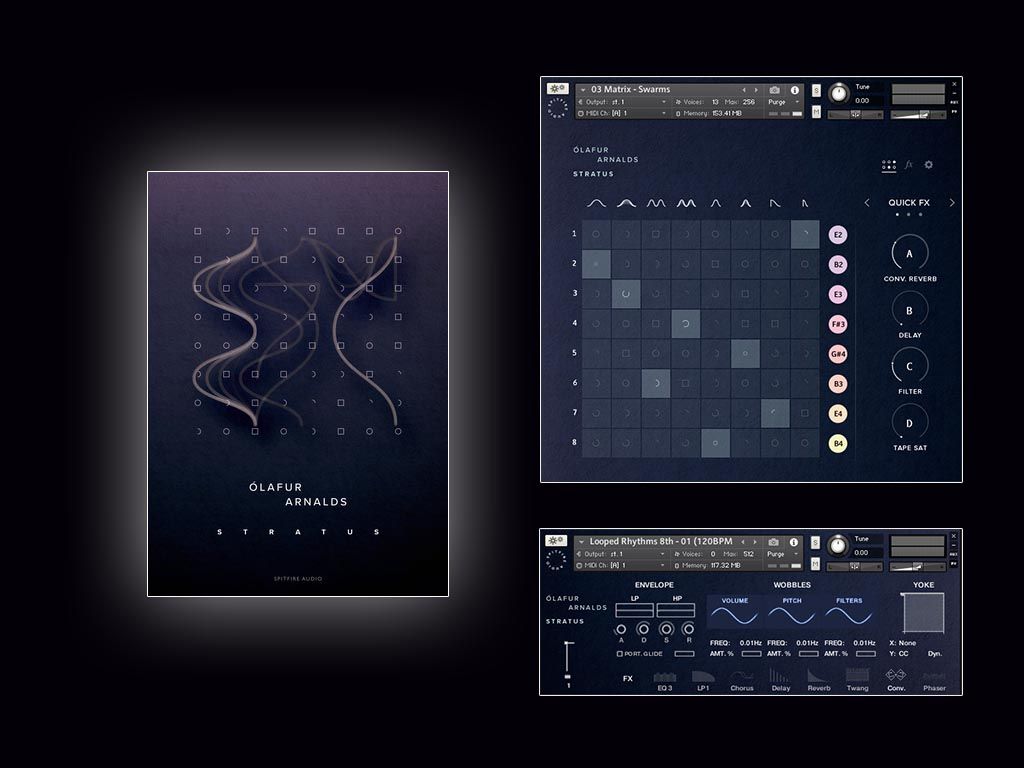
Task: Click the matrix grid view icon
Action: click(x=889, y=165)
